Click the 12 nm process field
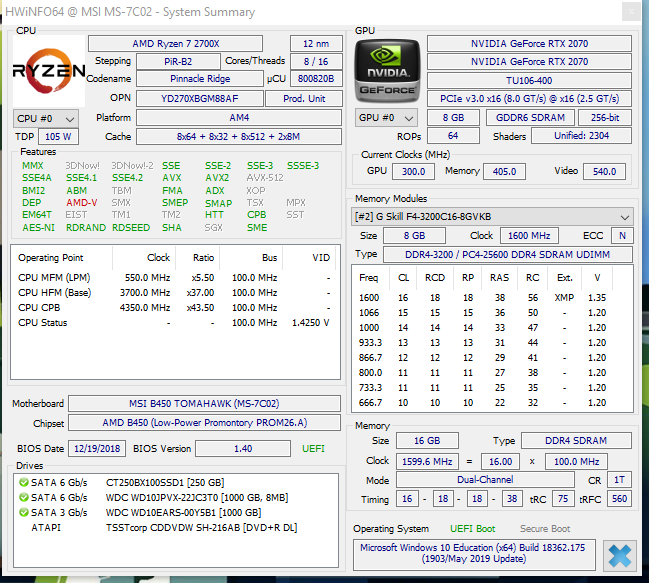The height and width of the screenshot is (583, 649). click(x=316, y=44)
